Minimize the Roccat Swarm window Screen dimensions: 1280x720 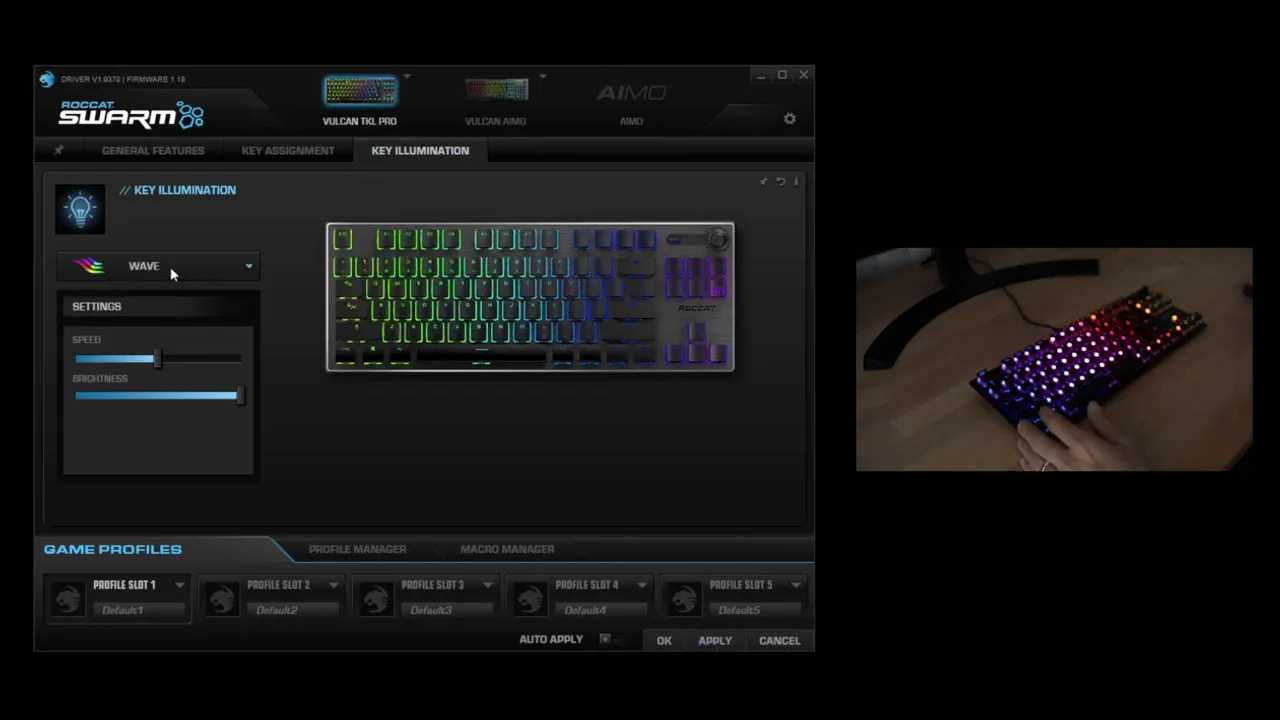pos(761,75)
